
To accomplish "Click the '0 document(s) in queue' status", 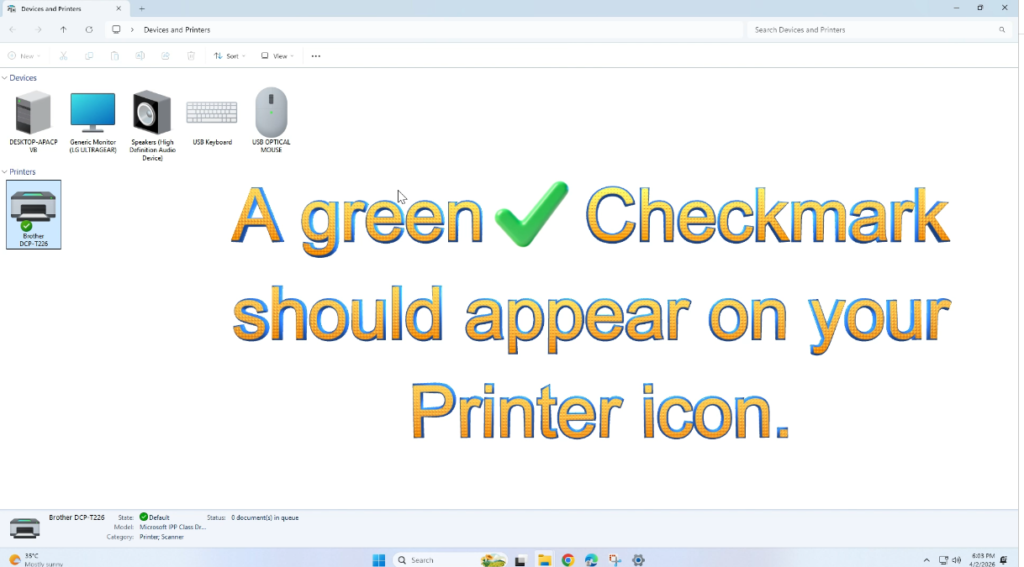I will [x=264, y=517].
